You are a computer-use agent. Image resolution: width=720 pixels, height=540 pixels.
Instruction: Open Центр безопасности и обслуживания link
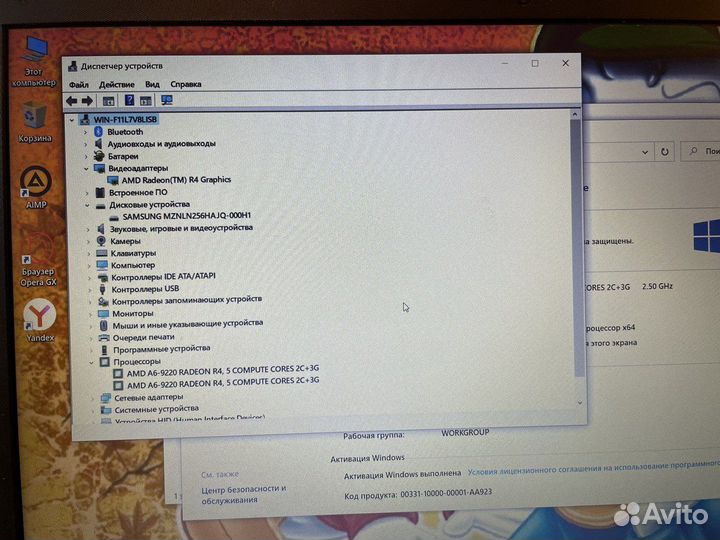pyautogui.click(x=243, y=494)
